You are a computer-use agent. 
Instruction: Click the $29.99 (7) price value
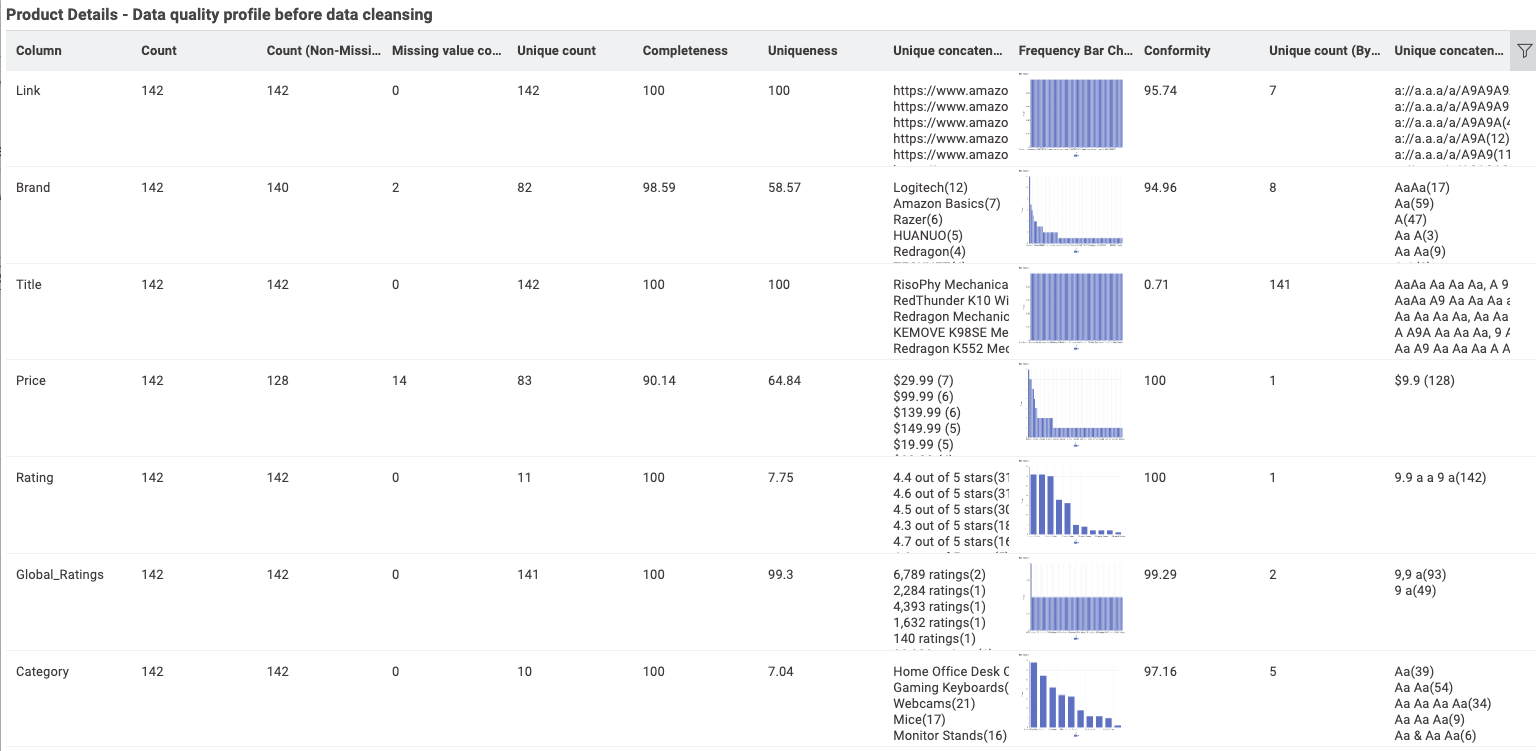tap(924, 381)
